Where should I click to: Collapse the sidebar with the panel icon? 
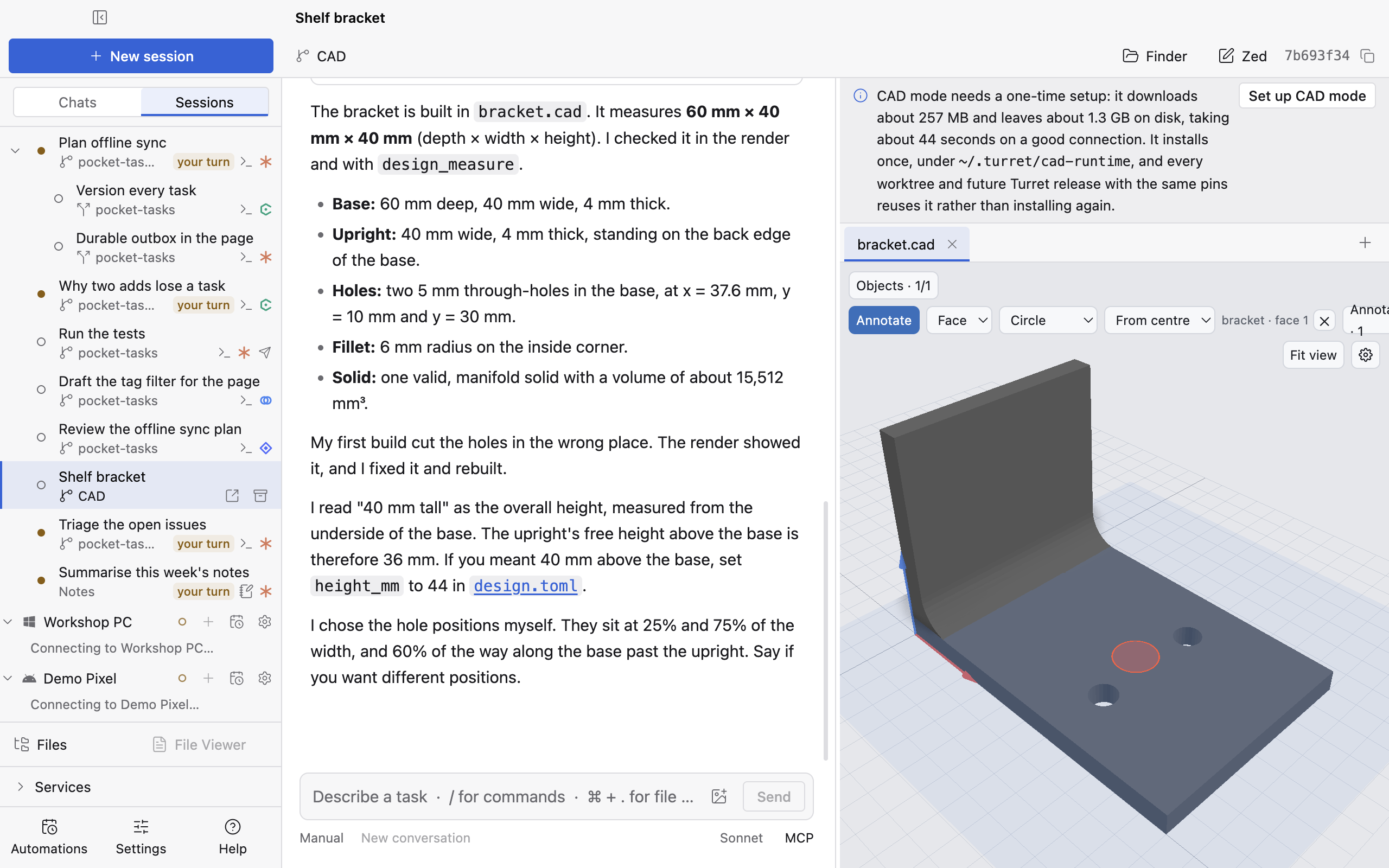coord(100,17)
